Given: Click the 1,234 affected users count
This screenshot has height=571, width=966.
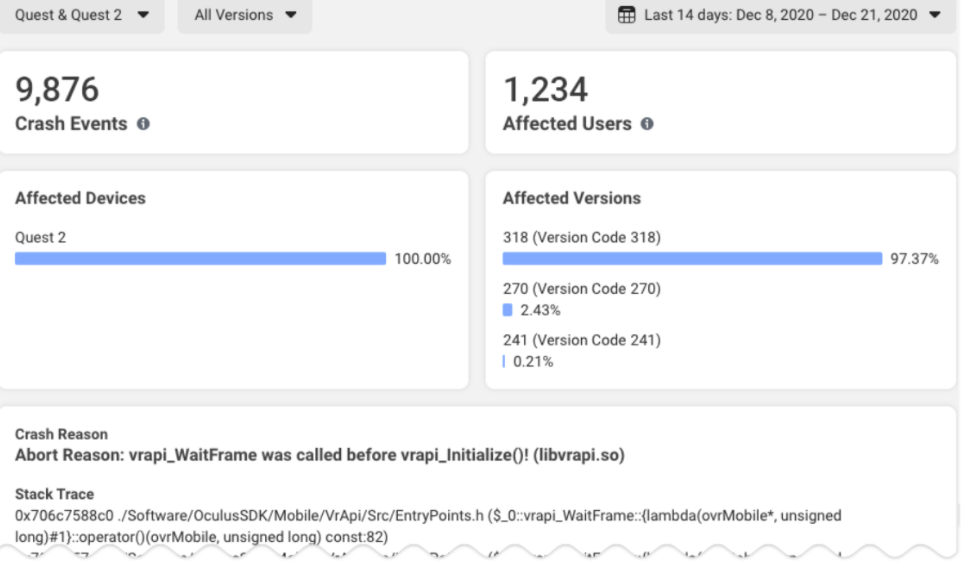Looking at the screenshot, I should 546,90.
